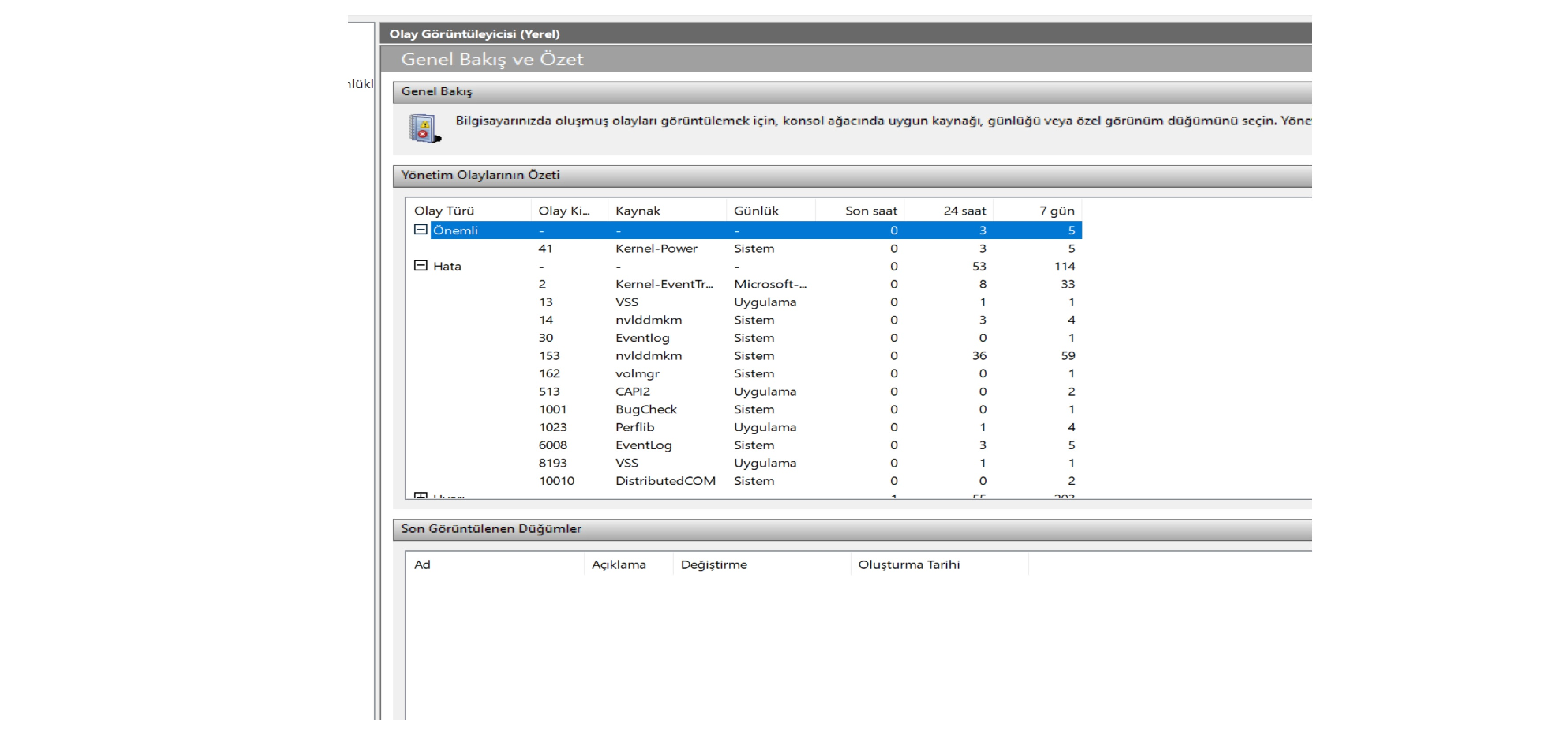Image resolution: width=1568 pixels, height=750 pixels.
Task: Select the highlighted Önemli summary row
Action: [756, 230]
